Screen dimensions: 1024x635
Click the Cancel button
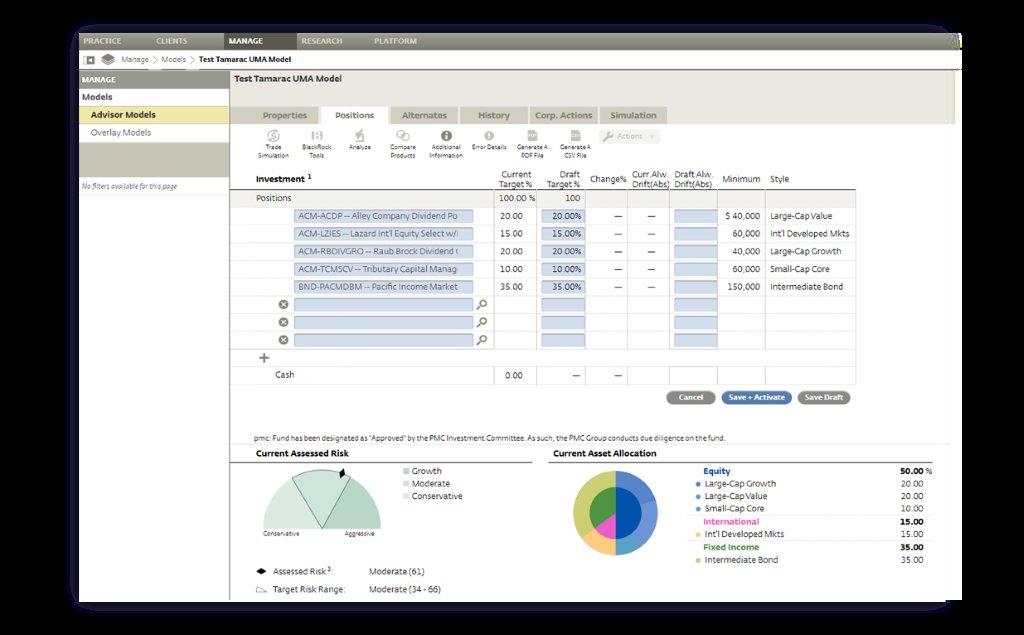[x=691, y=397]
